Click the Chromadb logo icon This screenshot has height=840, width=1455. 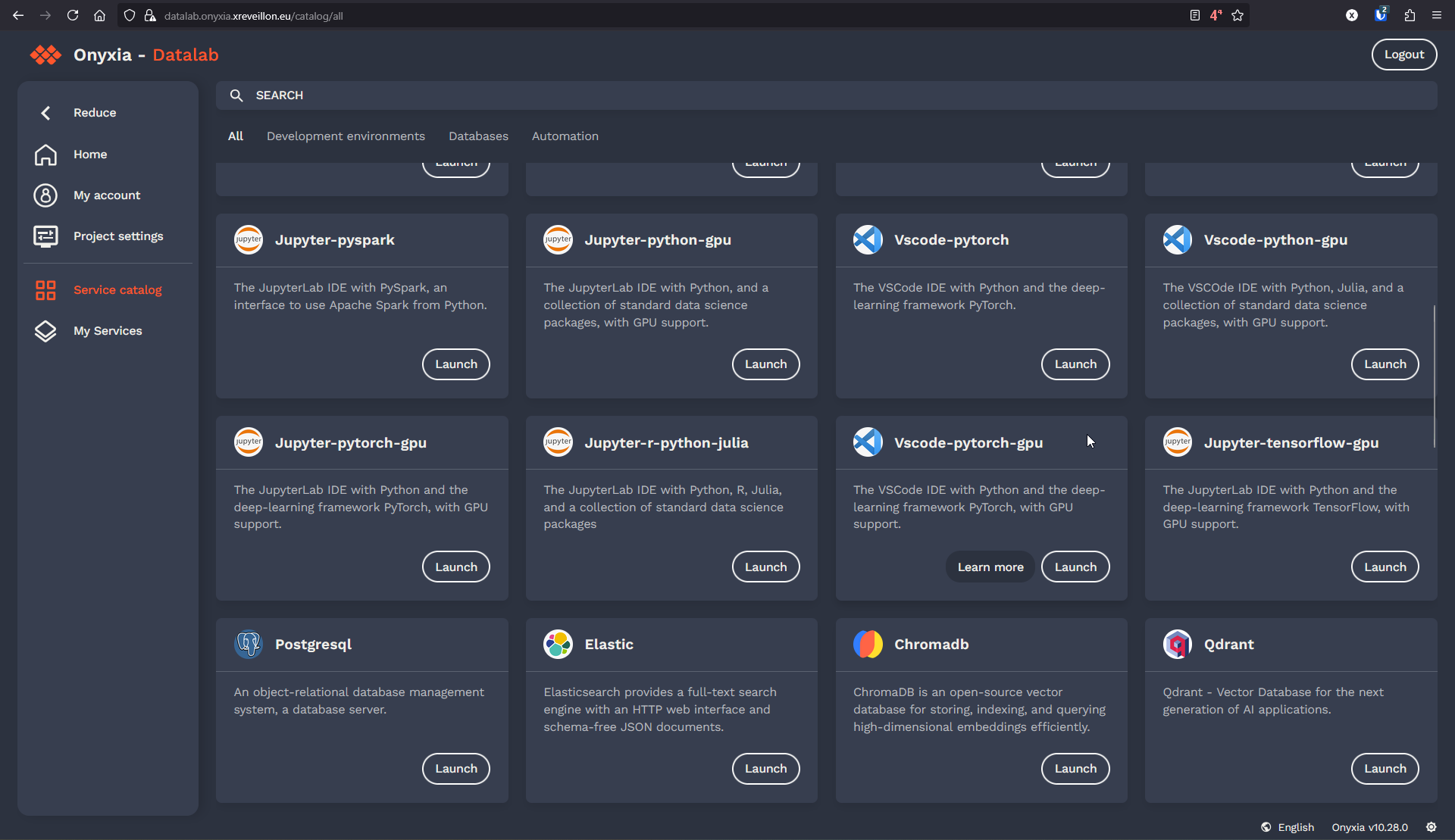(867, 645)
